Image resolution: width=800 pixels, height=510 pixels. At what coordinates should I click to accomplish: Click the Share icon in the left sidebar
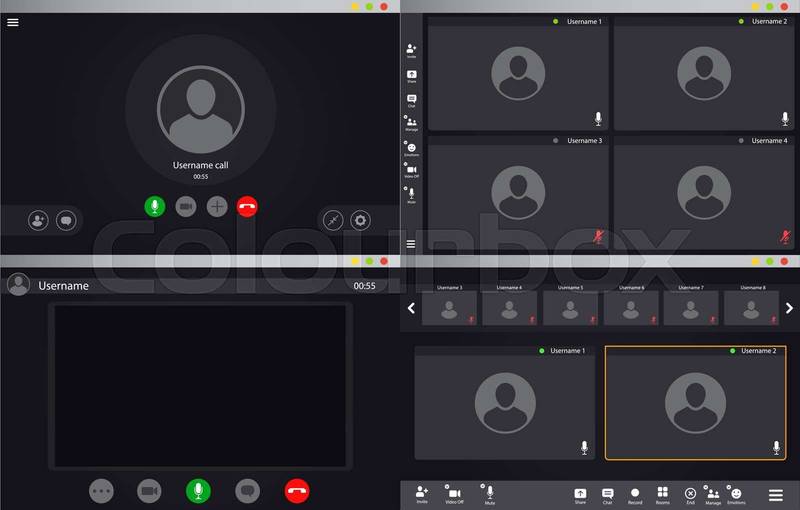click(x=412, y=76)
